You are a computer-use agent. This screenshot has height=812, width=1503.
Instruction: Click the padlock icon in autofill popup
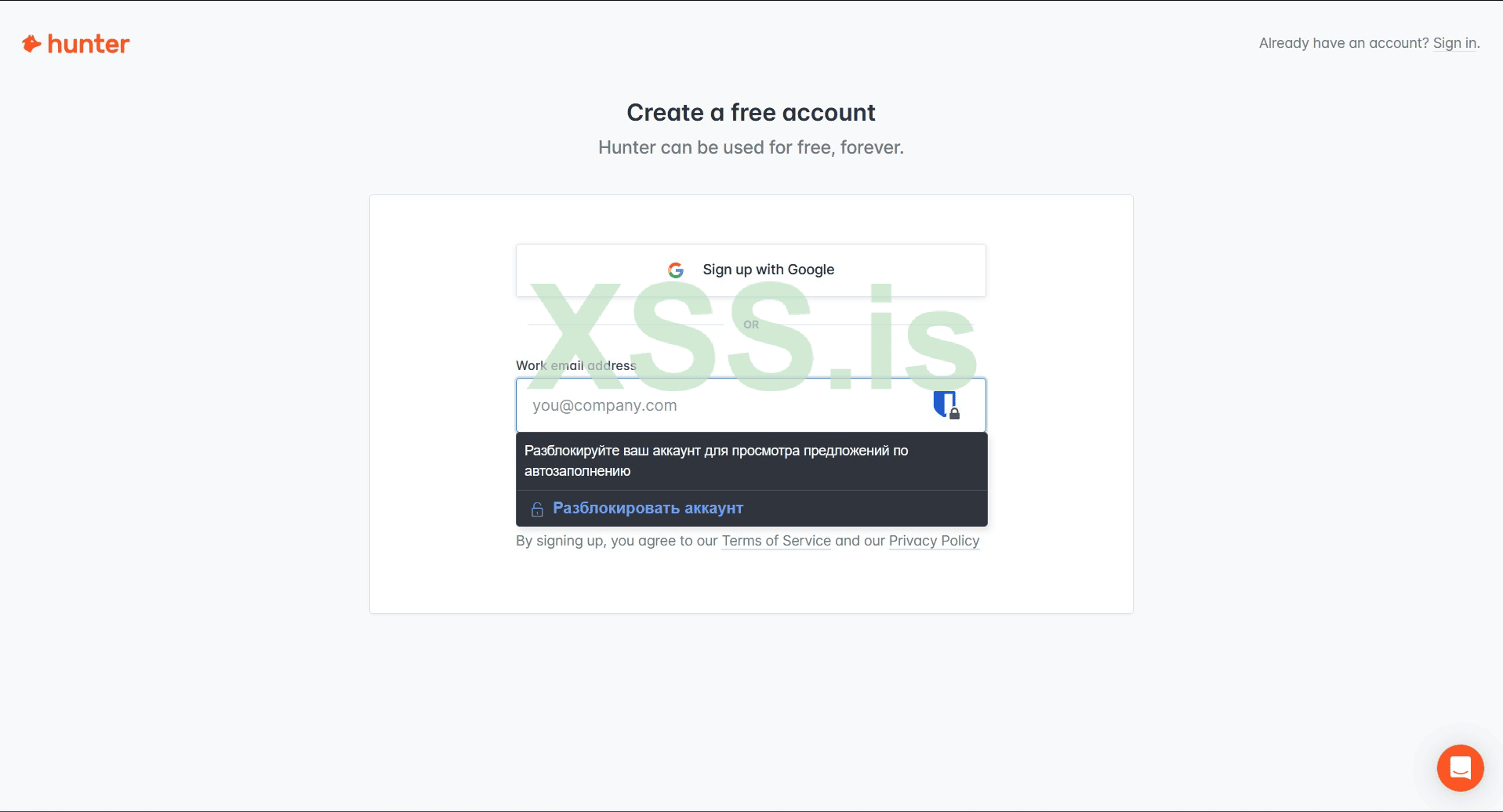[537, 509]
